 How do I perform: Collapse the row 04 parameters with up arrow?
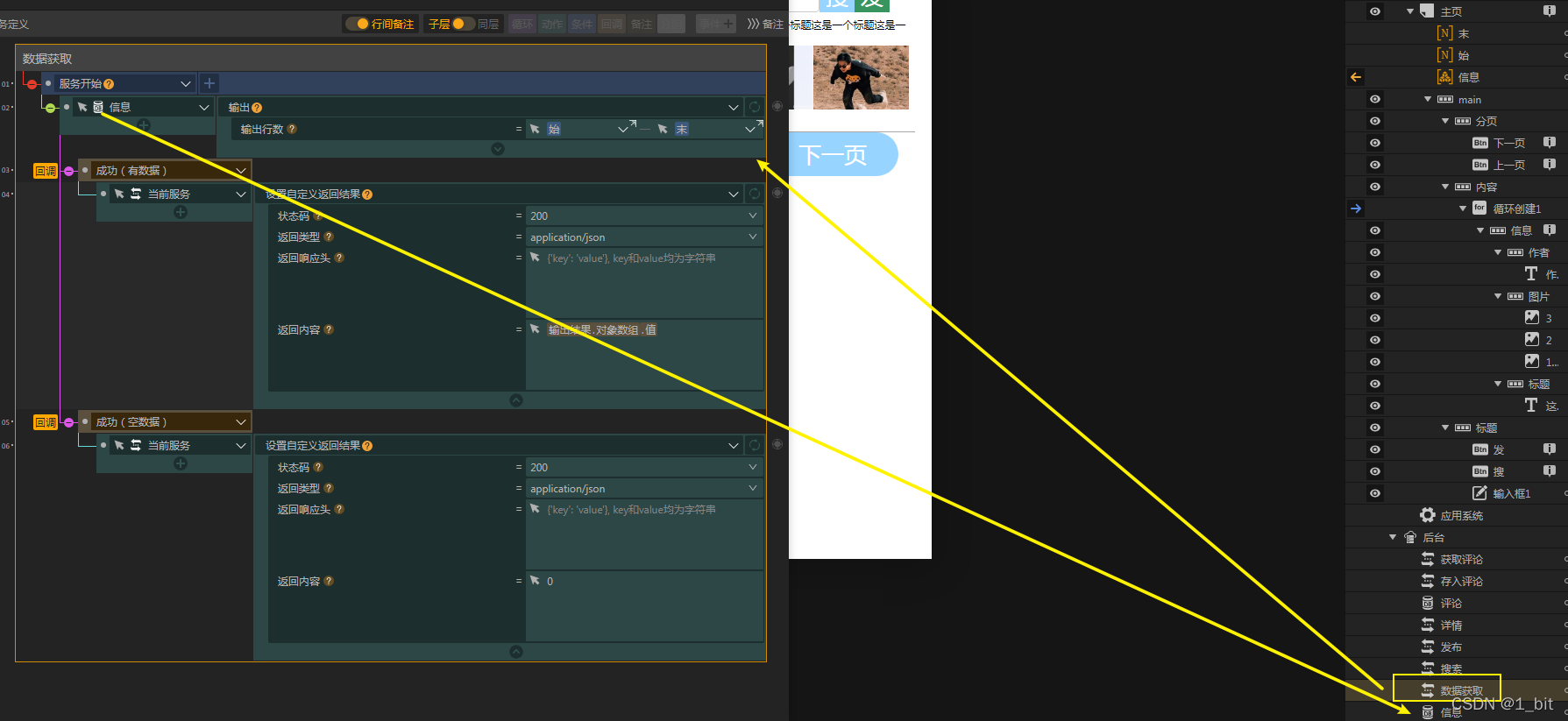(516, 400)
